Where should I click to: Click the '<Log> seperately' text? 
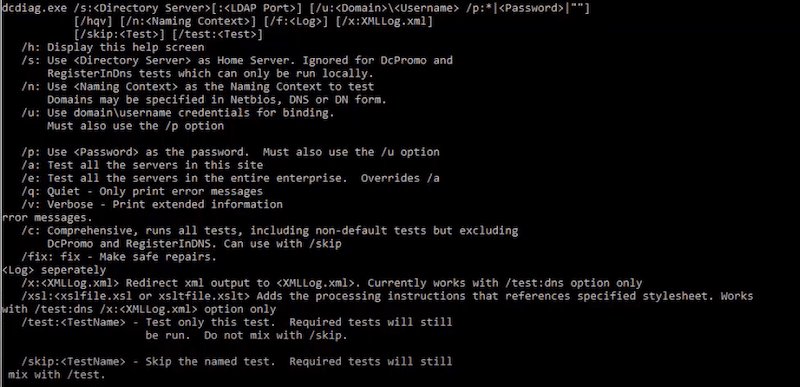[54, 270]
